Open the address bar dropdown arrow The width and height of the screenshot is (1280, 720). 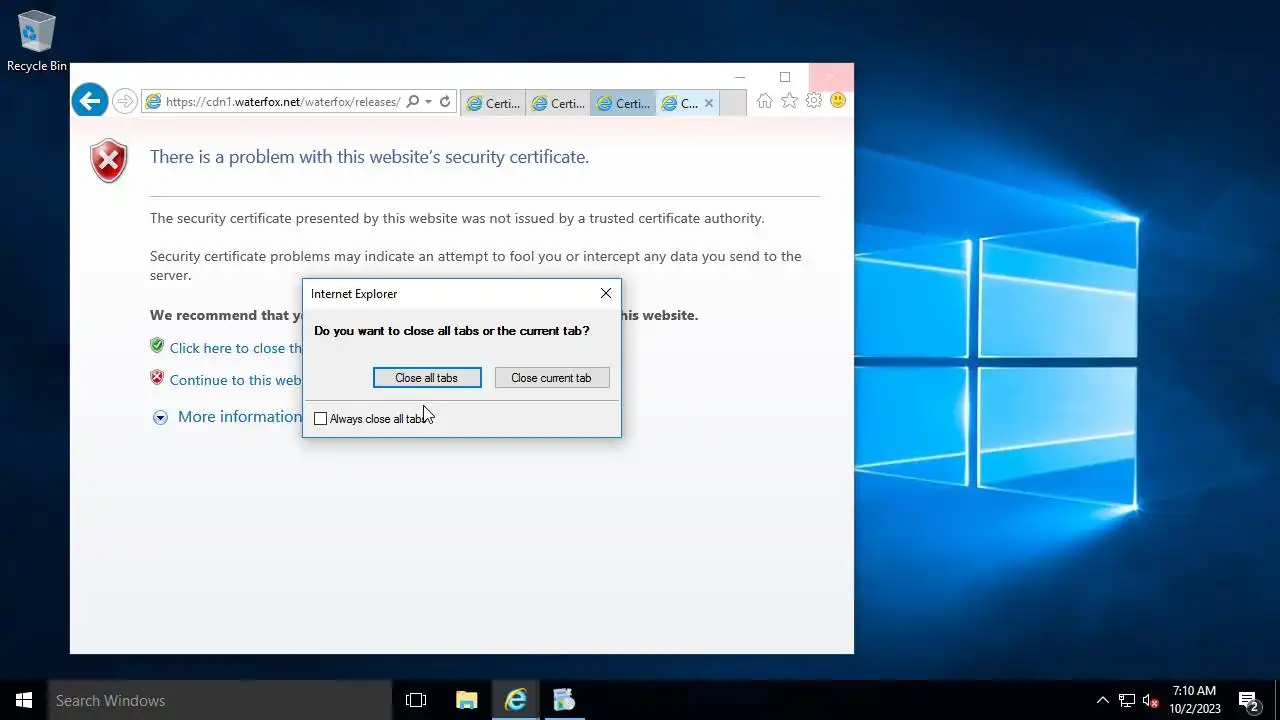428,102
